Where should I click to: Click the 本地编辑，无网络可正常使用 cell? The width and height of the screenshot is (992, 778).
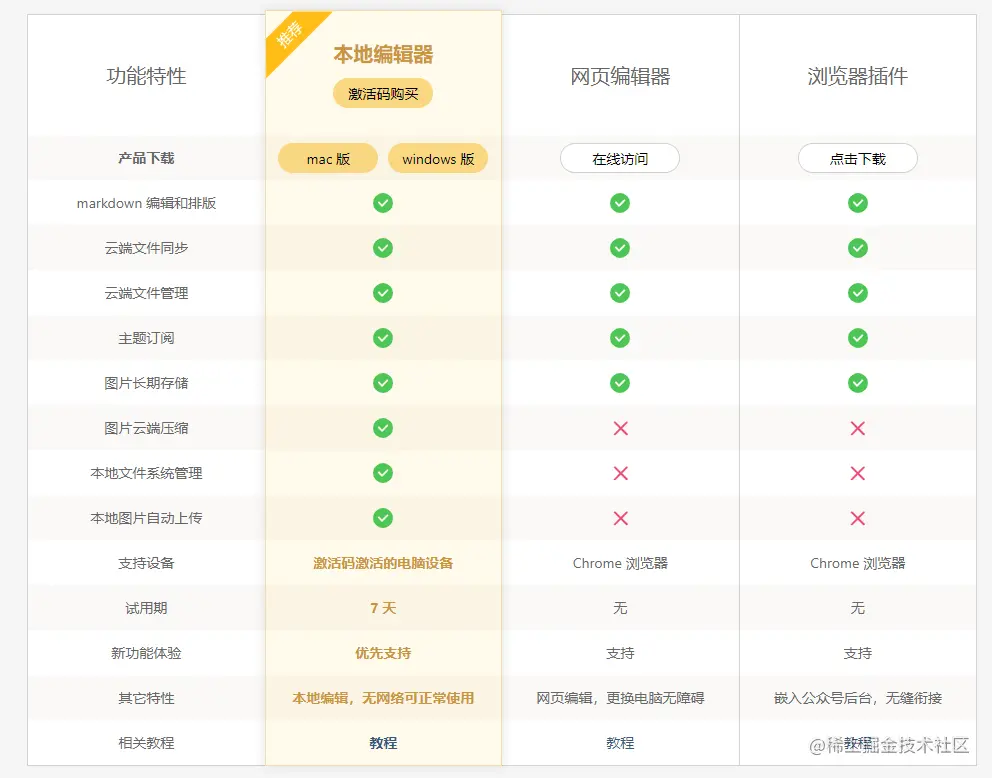(383, 698)
